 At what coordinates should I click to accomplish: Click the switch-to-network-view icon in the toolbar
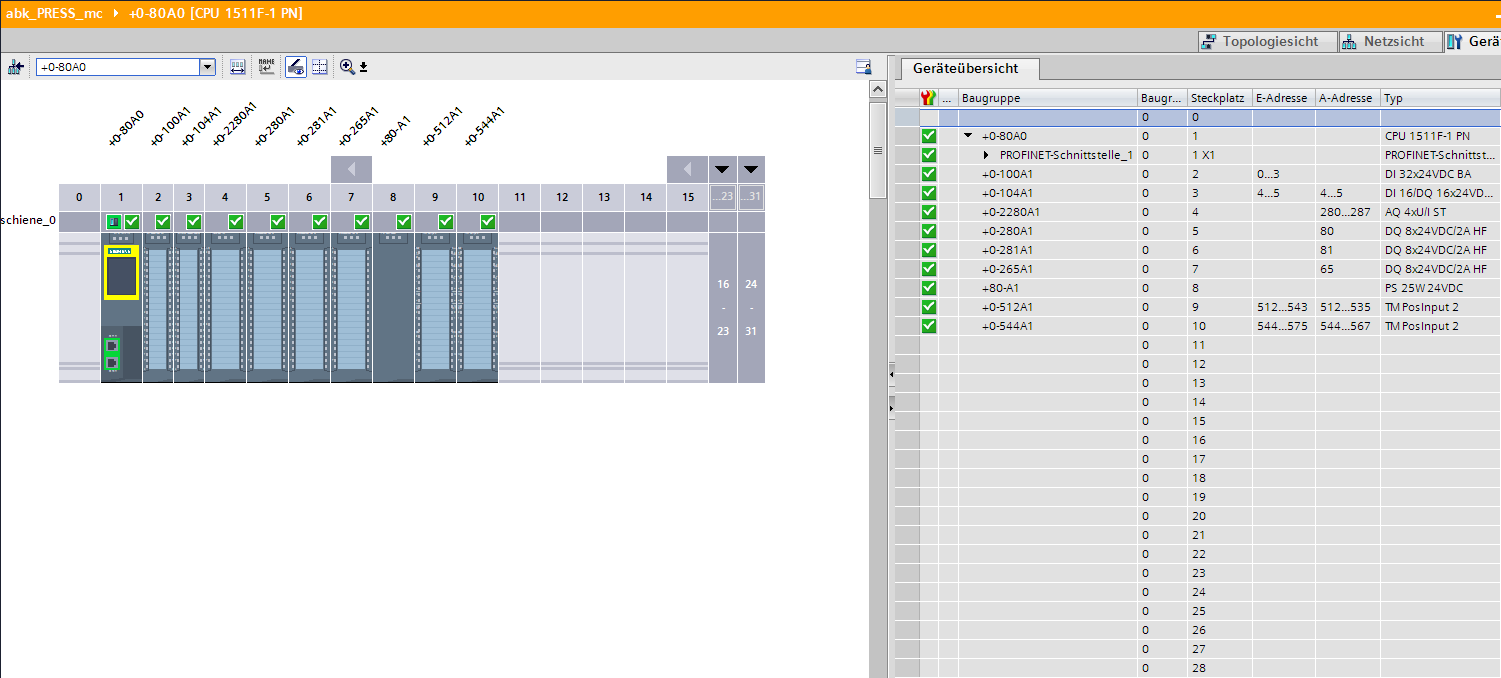click(15, 67)
